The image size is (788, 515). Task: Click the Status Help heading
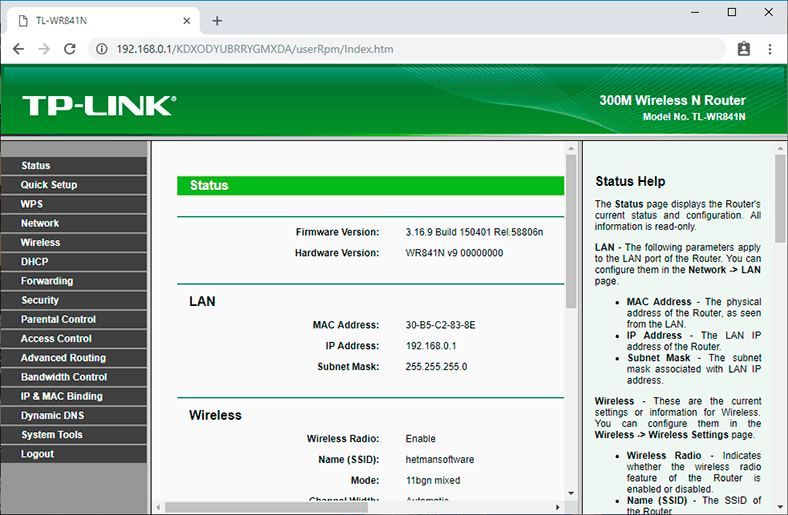[630, 181]
